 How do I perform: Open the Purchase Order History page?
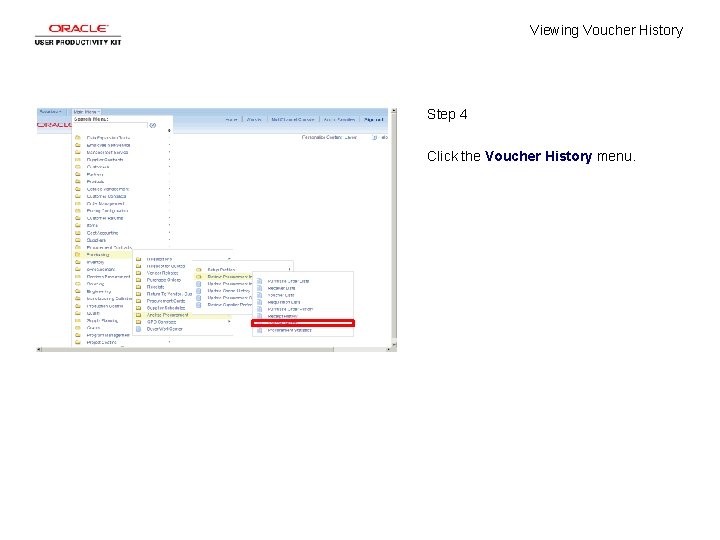pyautogui.click(x=290, y=309)
